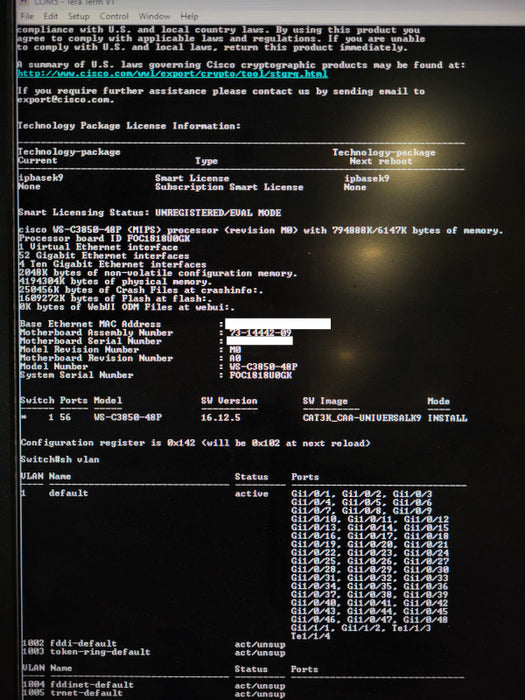Click the WS-C3850-48P model number value
The width and height of the screenshot is (525, 700).
pos(263,367)
